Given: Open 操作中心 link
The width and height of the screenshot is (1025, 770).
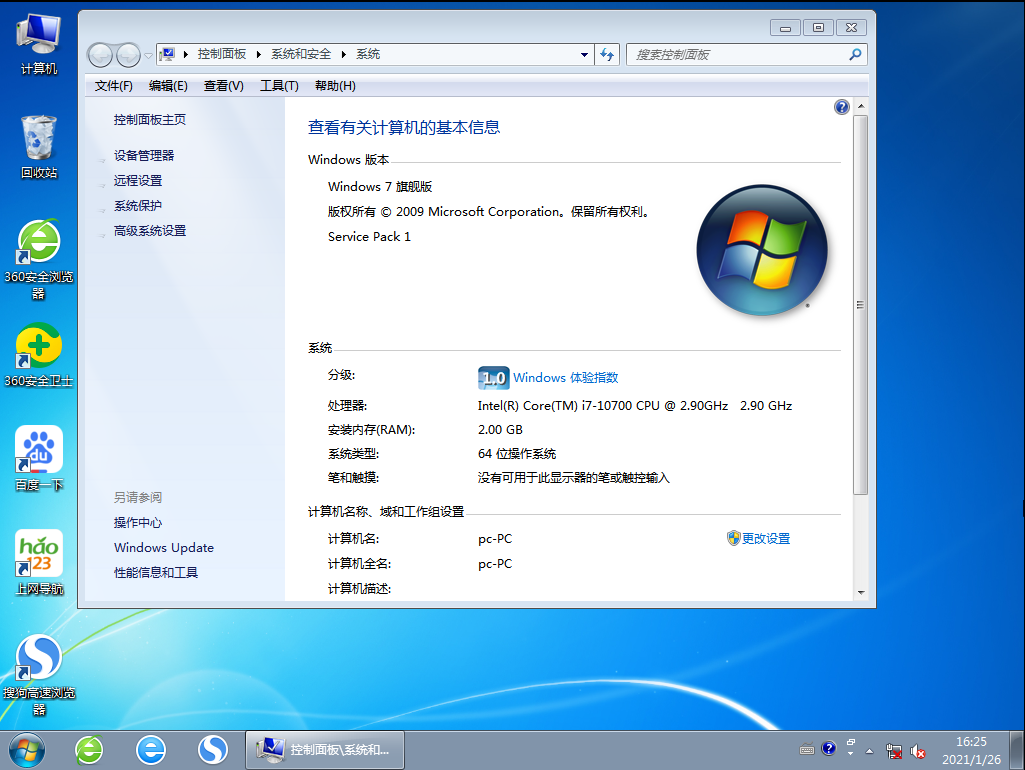Looking at the screenshot, I should click(x=138, y=522).
